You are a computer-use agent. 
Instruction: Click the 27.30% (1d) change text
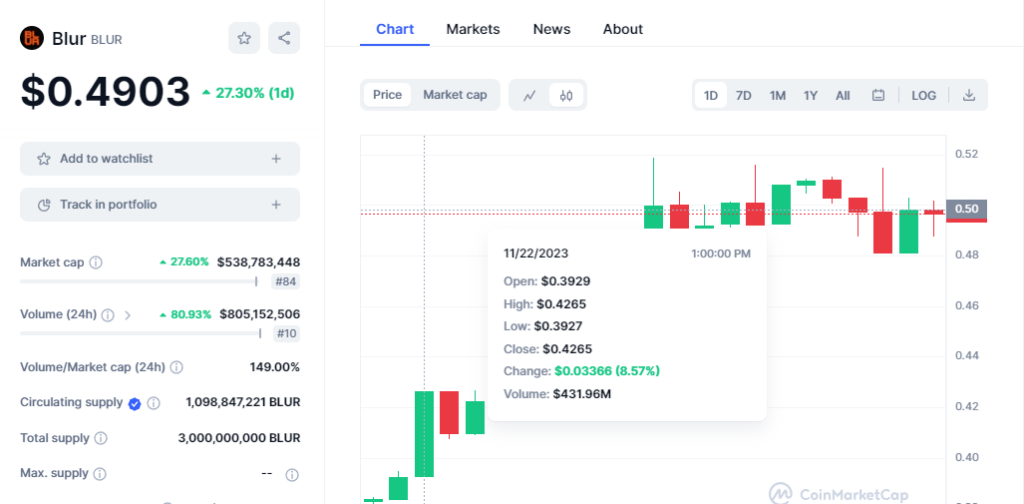tap(248, 93)
